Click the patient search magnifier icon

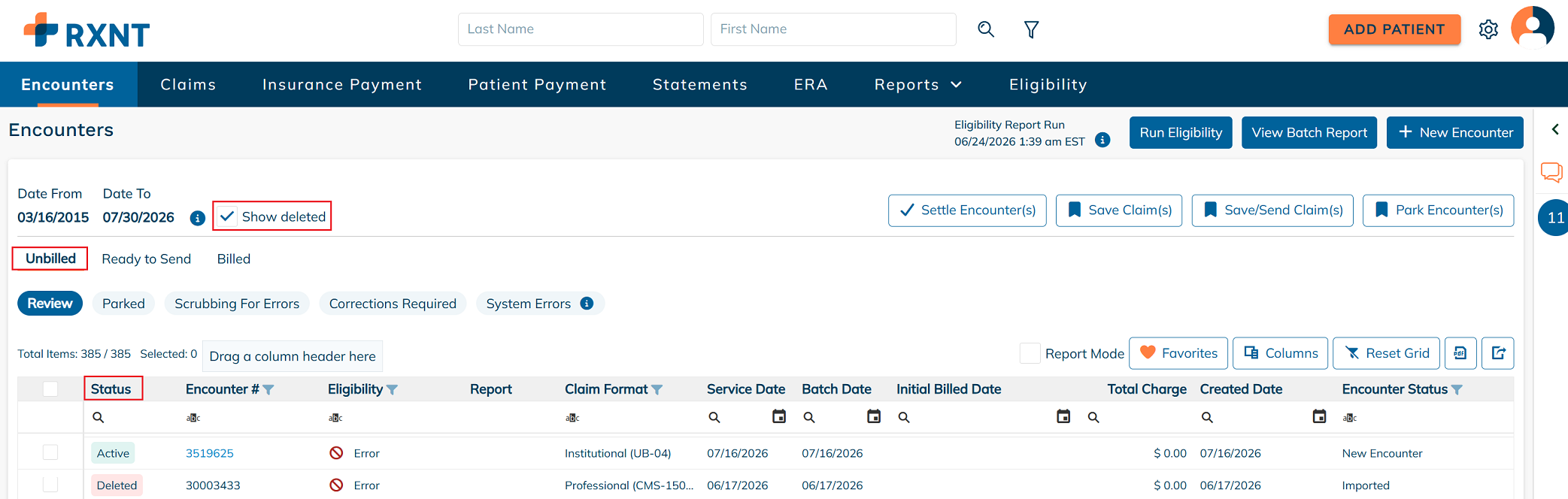986,29
